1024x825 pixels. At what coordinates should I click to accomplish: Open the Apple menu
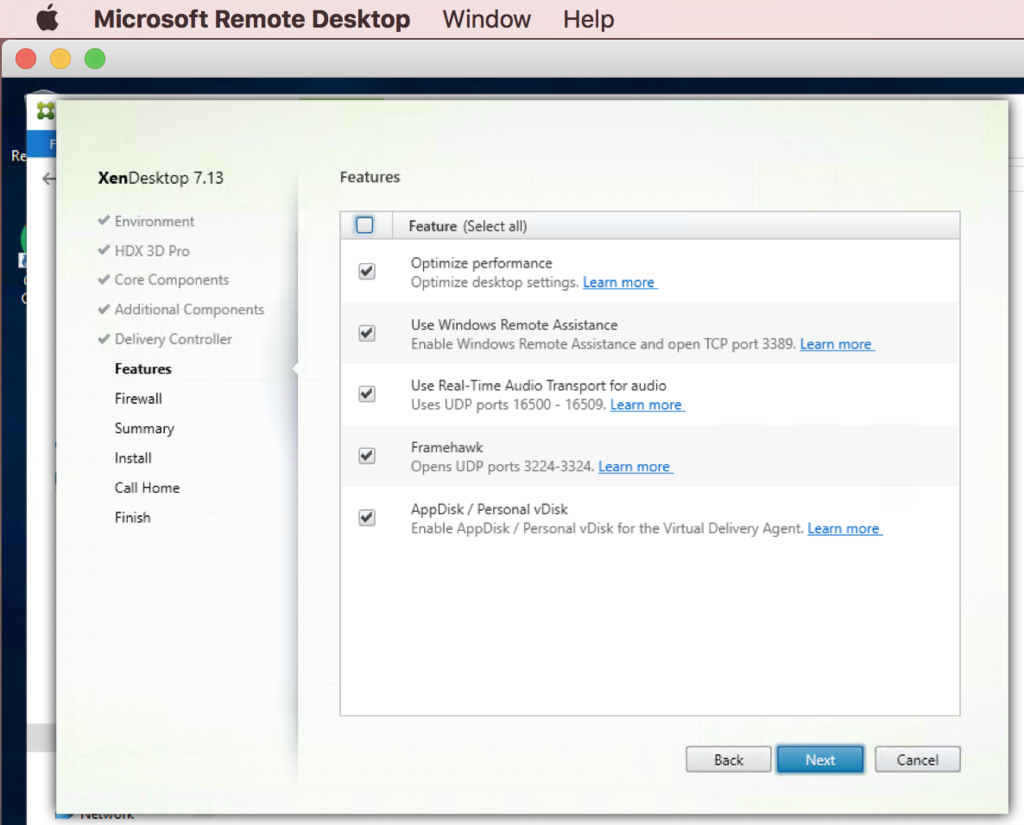(x=47, y=18)
